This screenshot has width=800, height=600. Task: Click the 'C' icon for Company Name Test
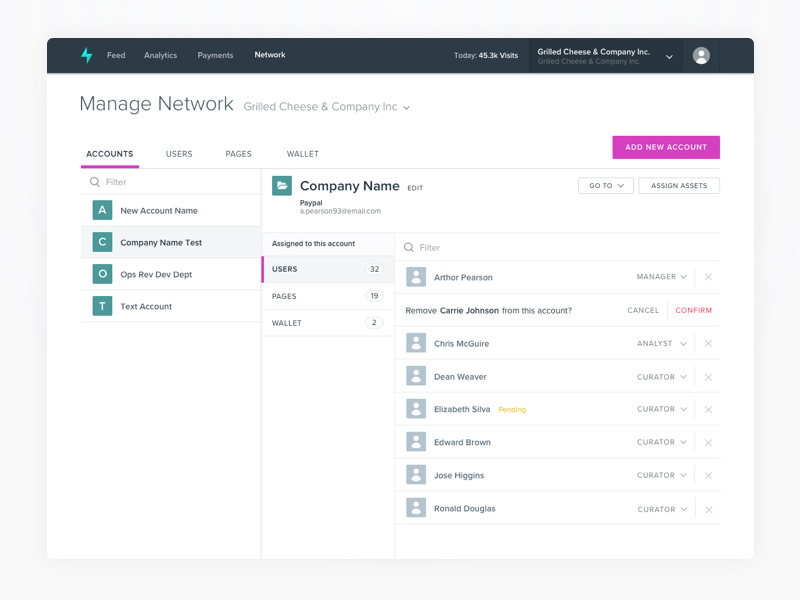coord(101,242)
